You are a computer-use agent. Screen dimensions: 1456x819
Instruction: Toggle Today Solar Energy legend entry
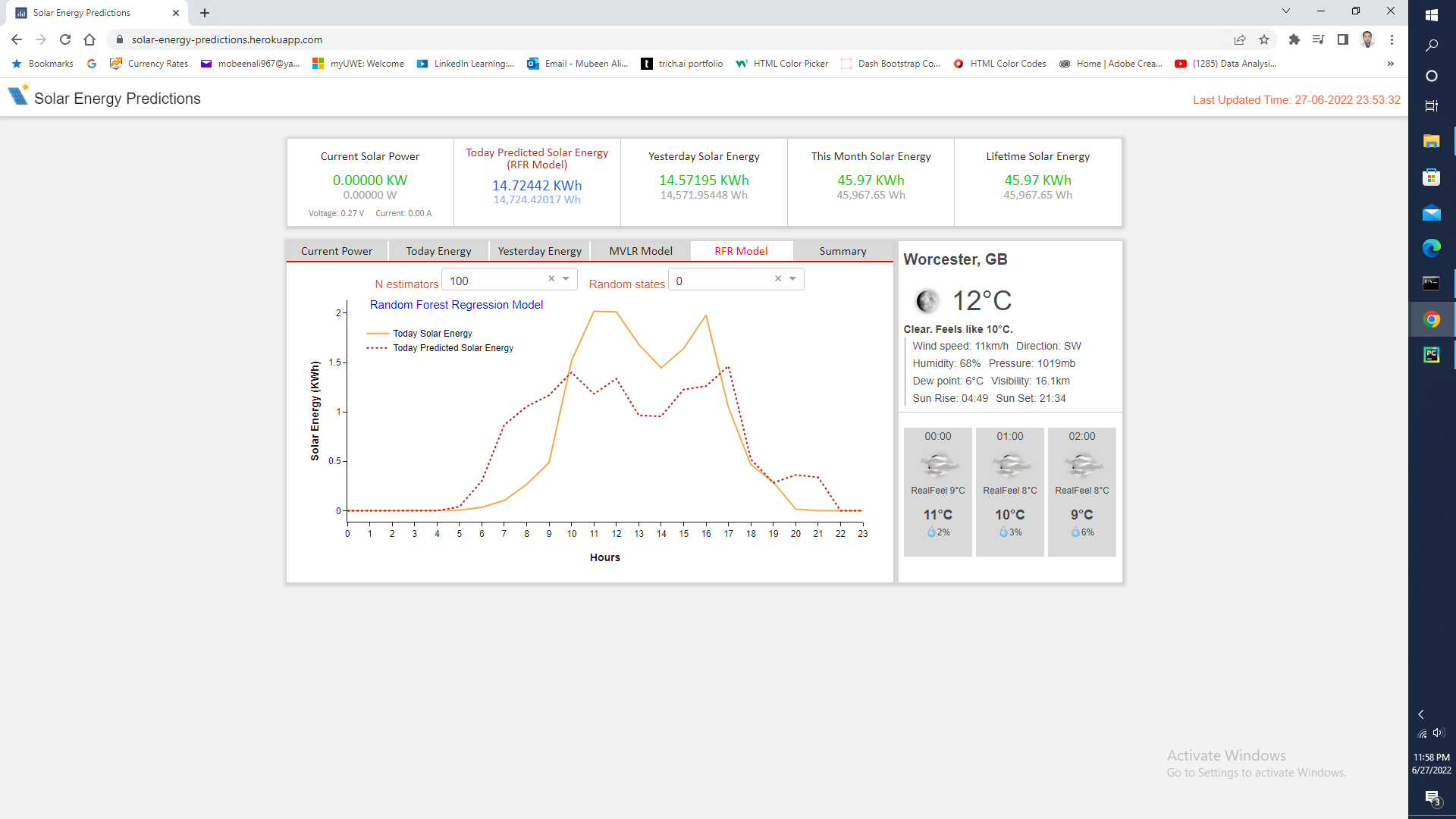[x=432, y=334]
